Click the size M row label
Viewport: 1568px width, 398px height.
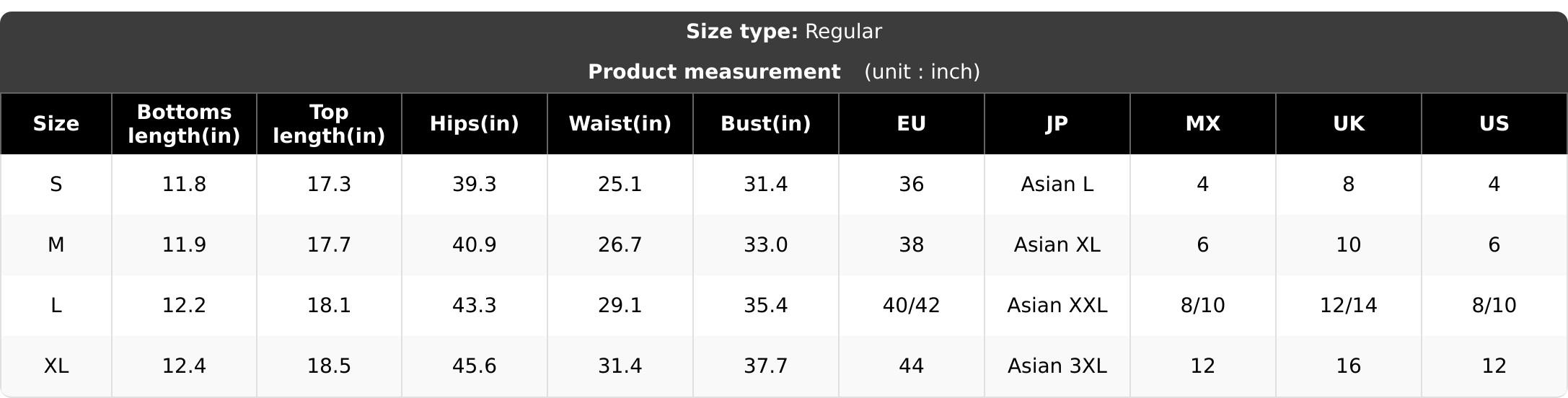coord(56,245)
